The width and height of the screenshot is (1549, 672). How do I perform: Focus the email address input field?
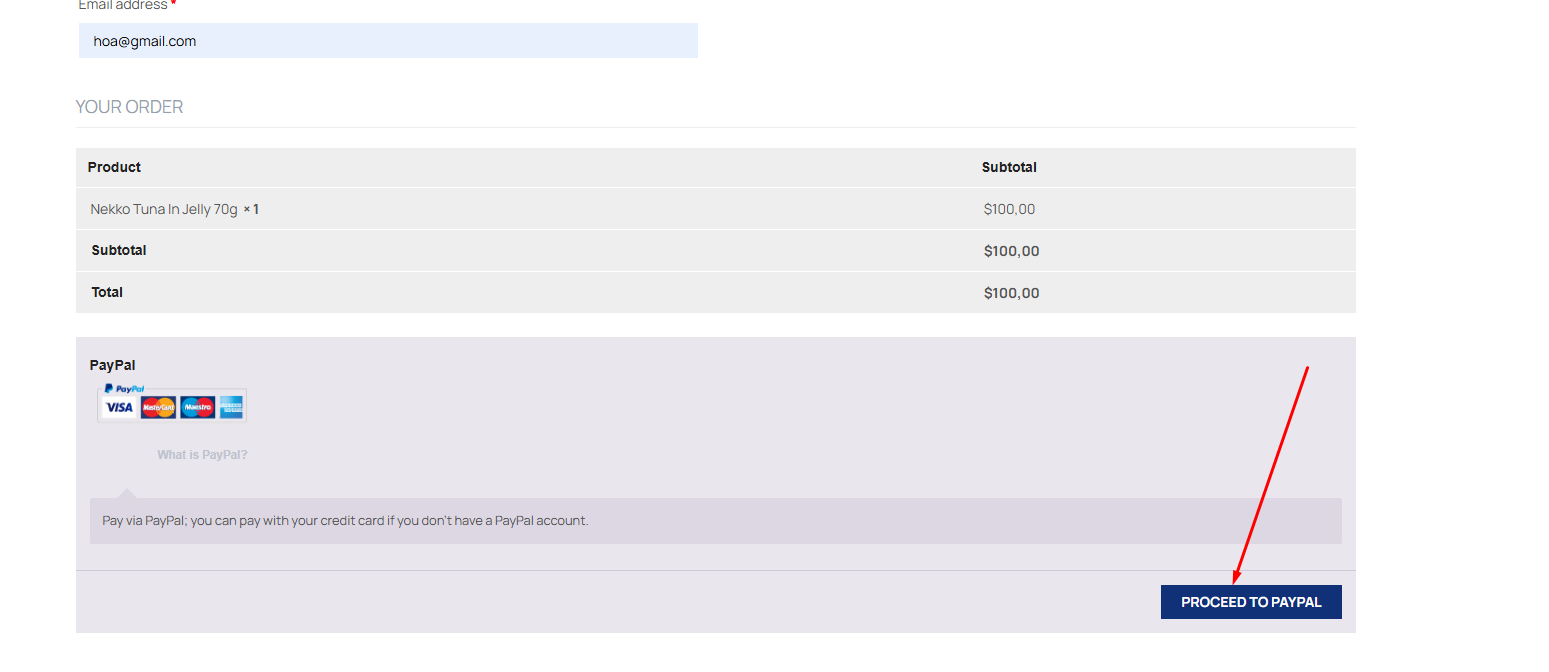click(388, 41)
